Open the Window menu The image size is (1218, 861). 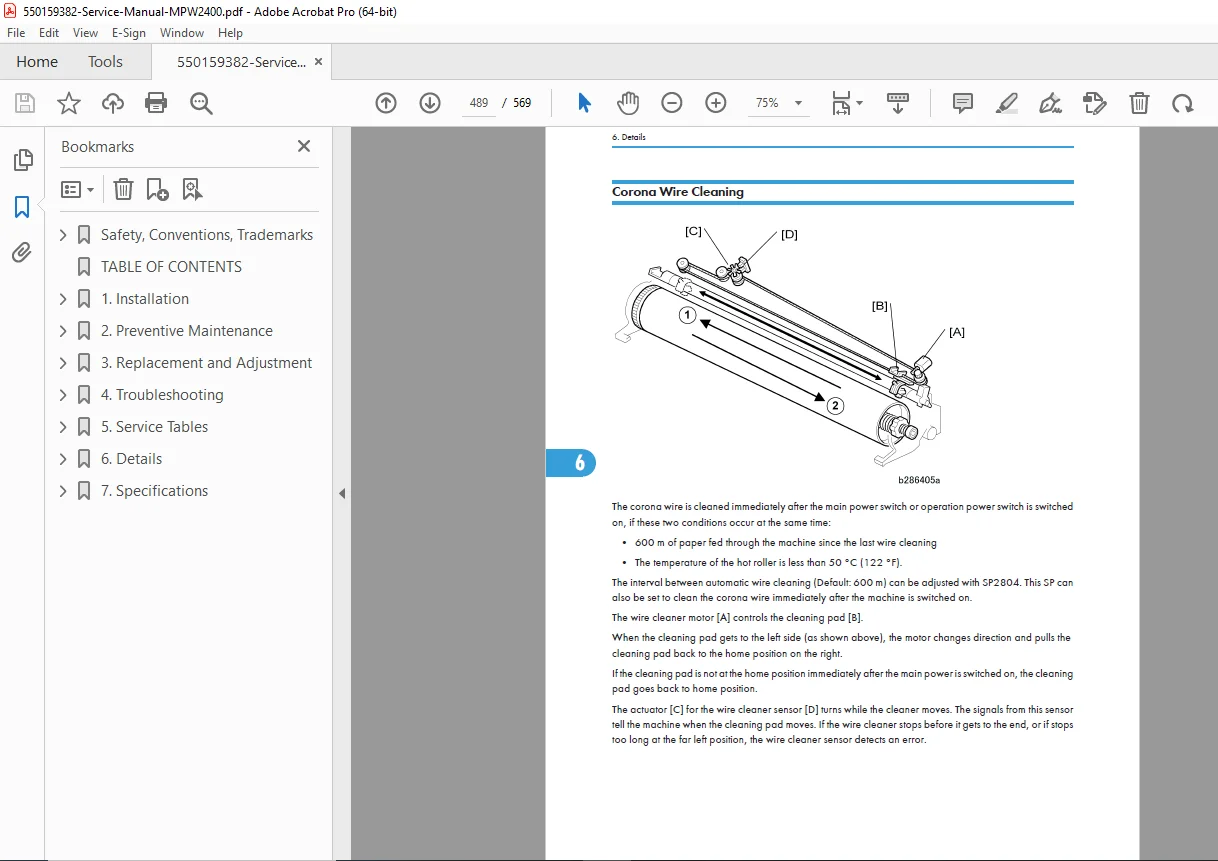point(182,33)
